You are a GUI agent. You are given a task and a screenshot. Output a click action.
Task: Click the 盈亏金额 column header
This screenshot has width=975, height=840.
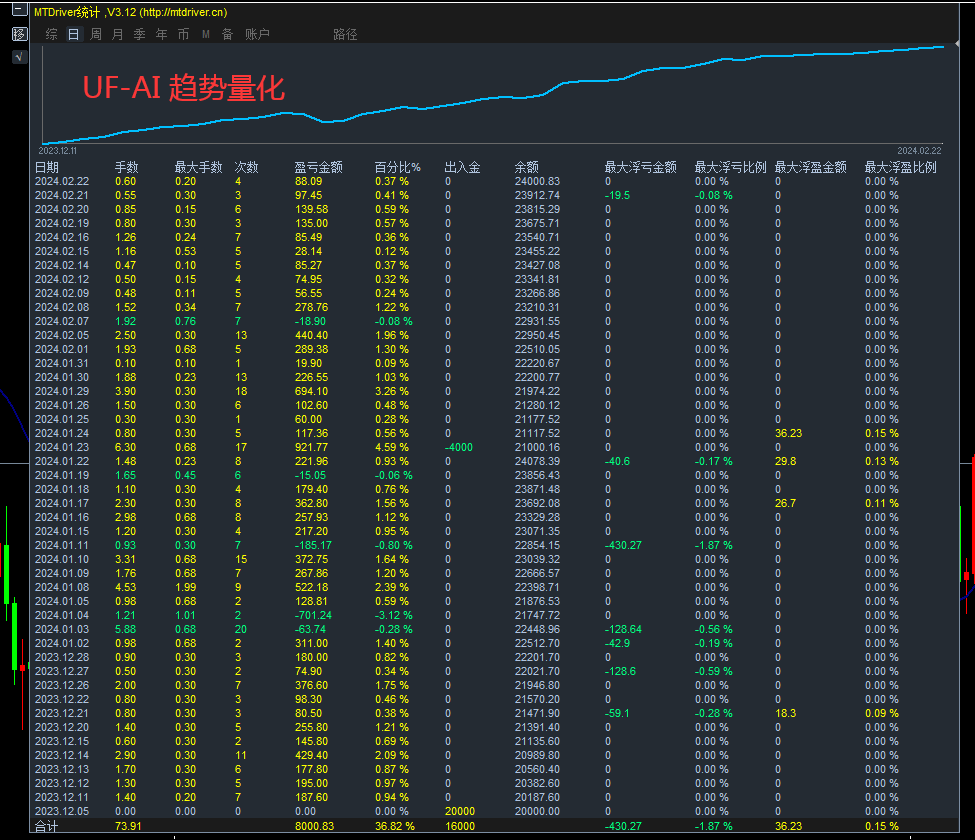coord(318,167)
